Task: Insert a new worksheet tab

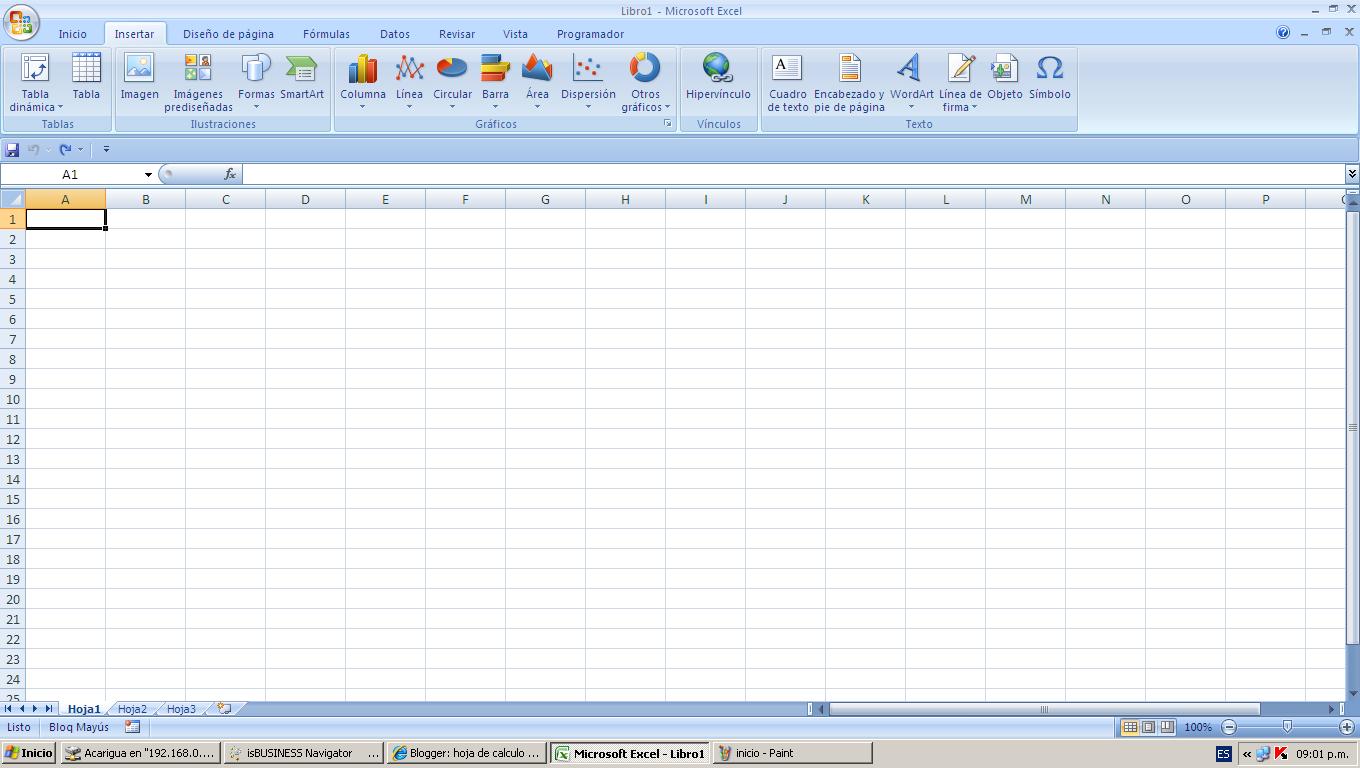Action: (224, 709)
